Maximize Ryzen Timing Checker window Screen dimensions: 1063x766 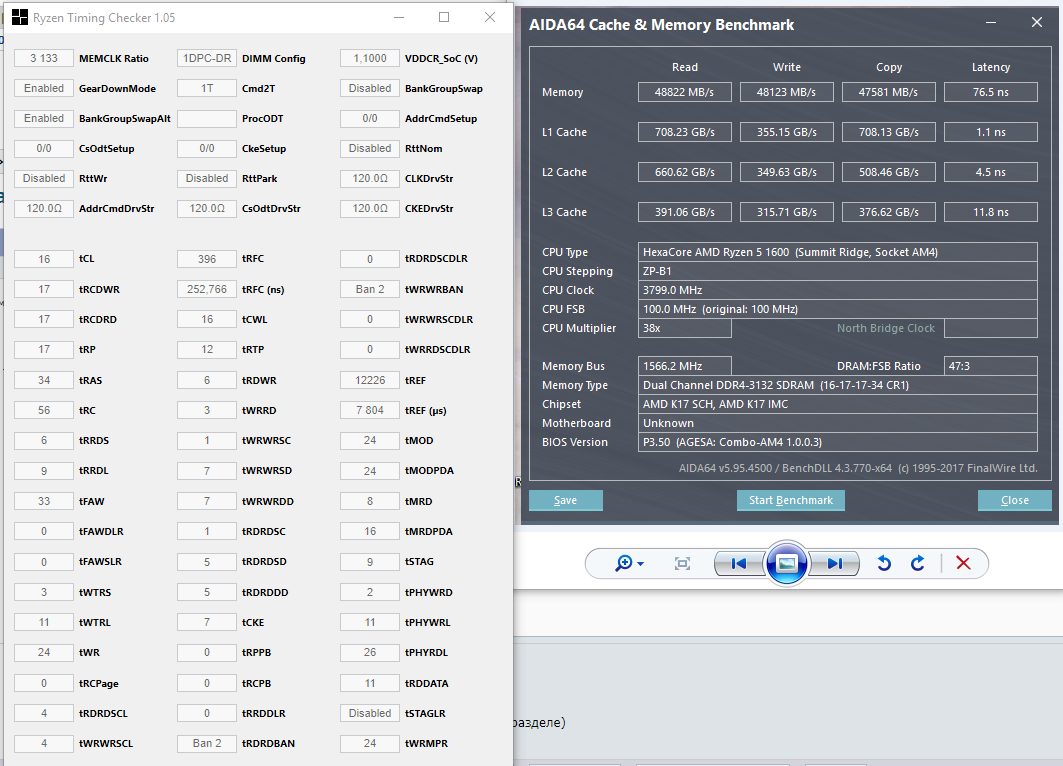click(x=444, y=17)
